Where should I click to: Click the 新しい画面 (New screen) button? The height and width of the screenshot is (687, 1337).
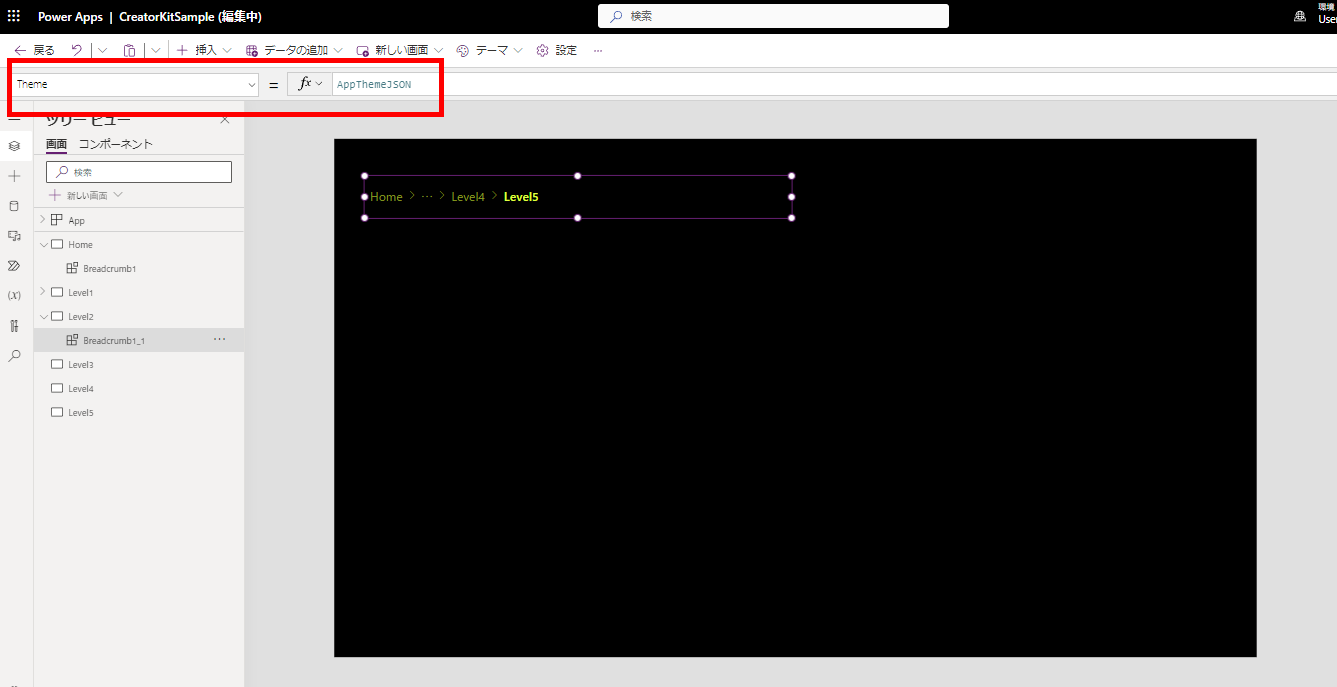(x=398, y=49)
